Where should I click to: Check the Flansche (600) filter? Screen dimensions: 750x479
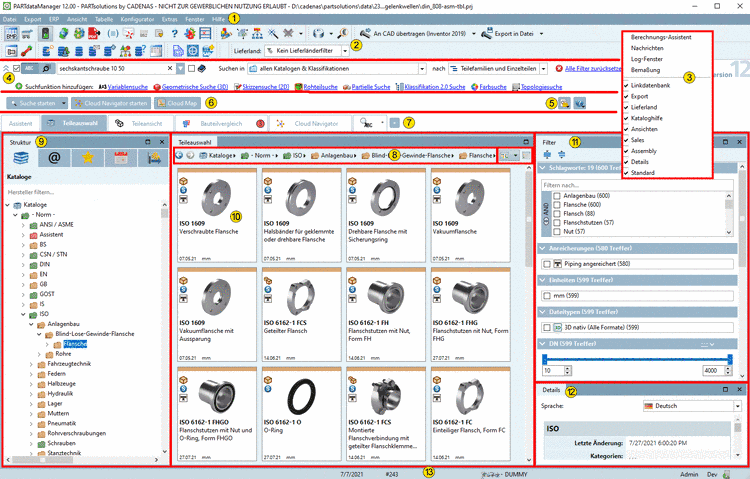557,204
